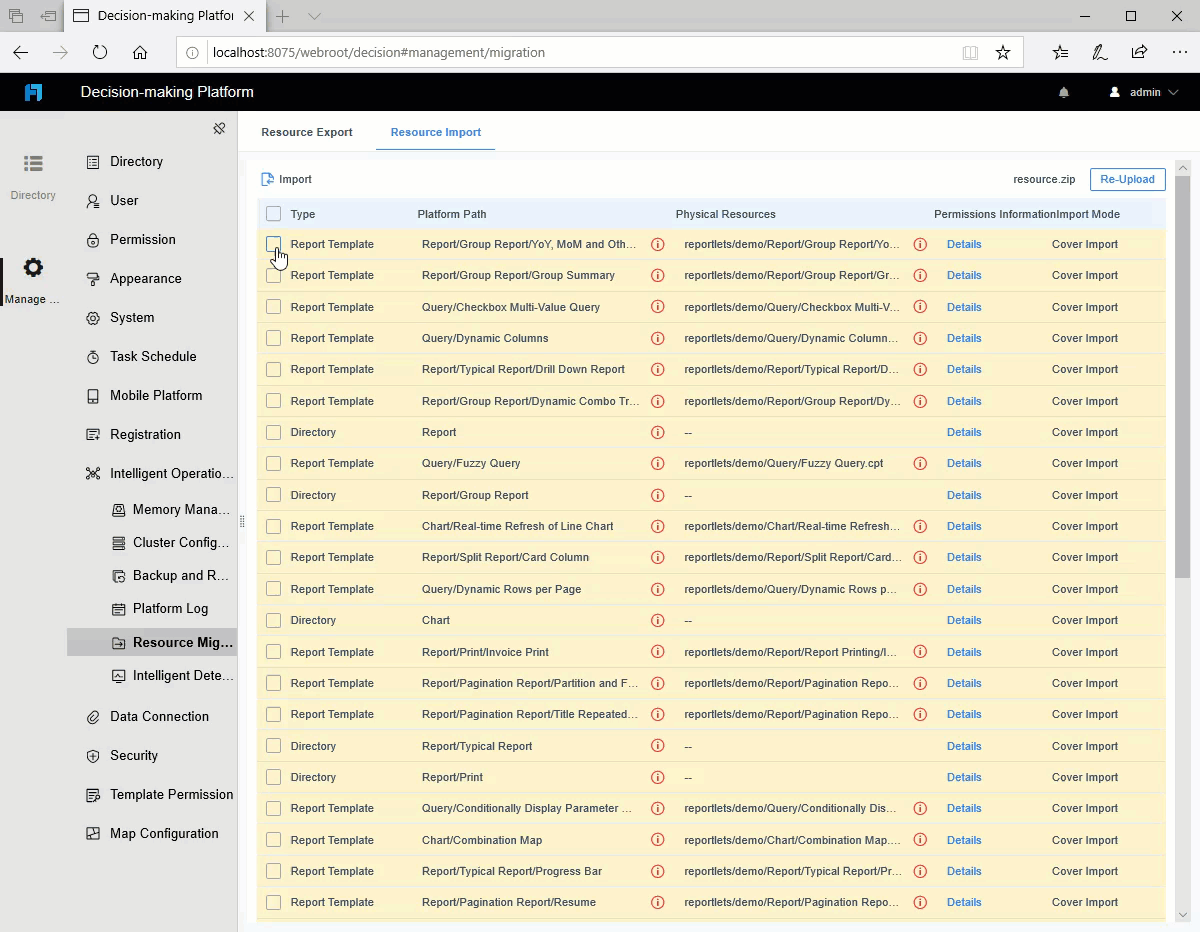Click info icon beside Report/Print/Invoice Print path
The image size is (1200, 932).
click(x=657, y=652)
